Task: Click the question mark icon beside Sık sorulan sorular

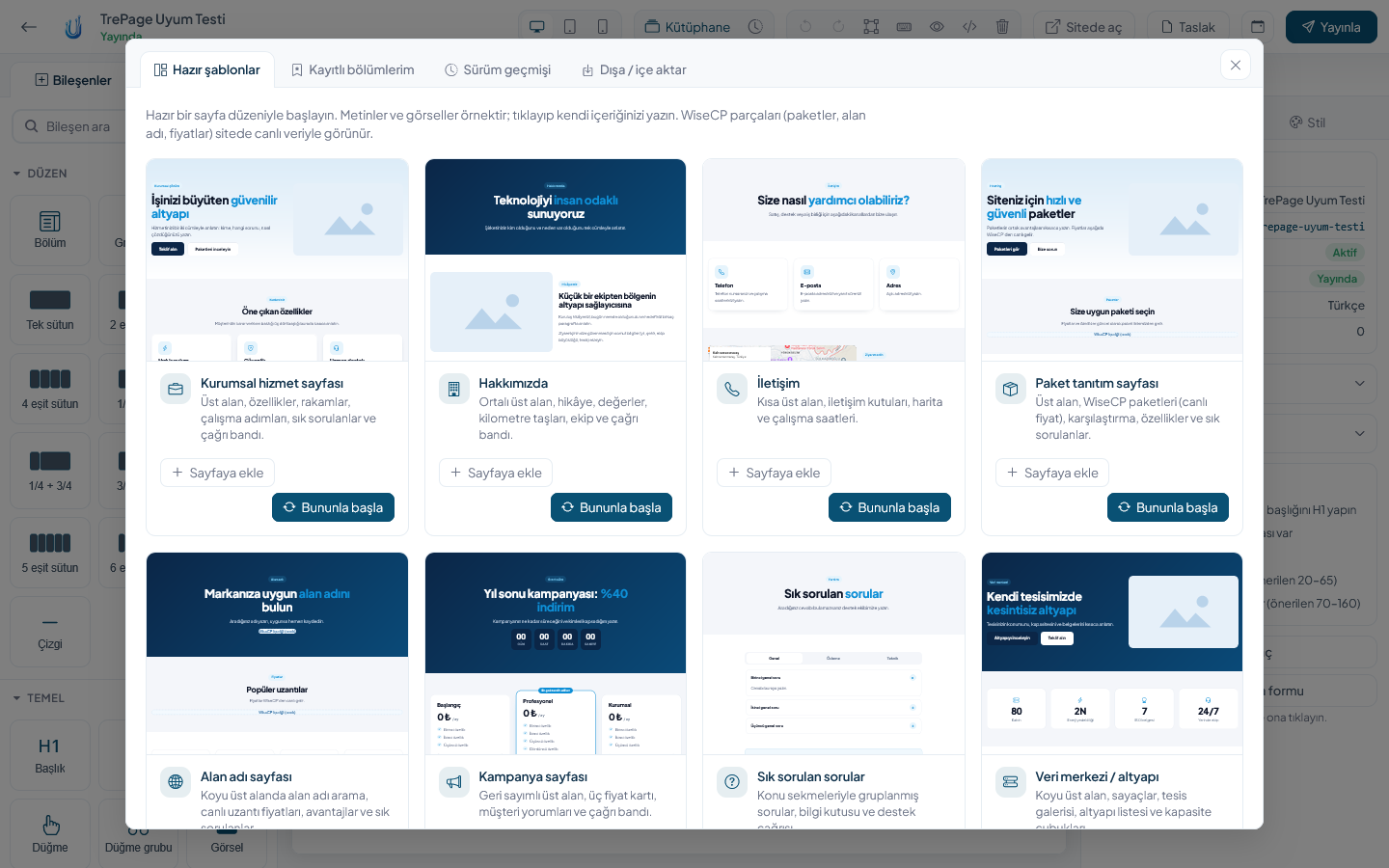Action: coord(732,782)
